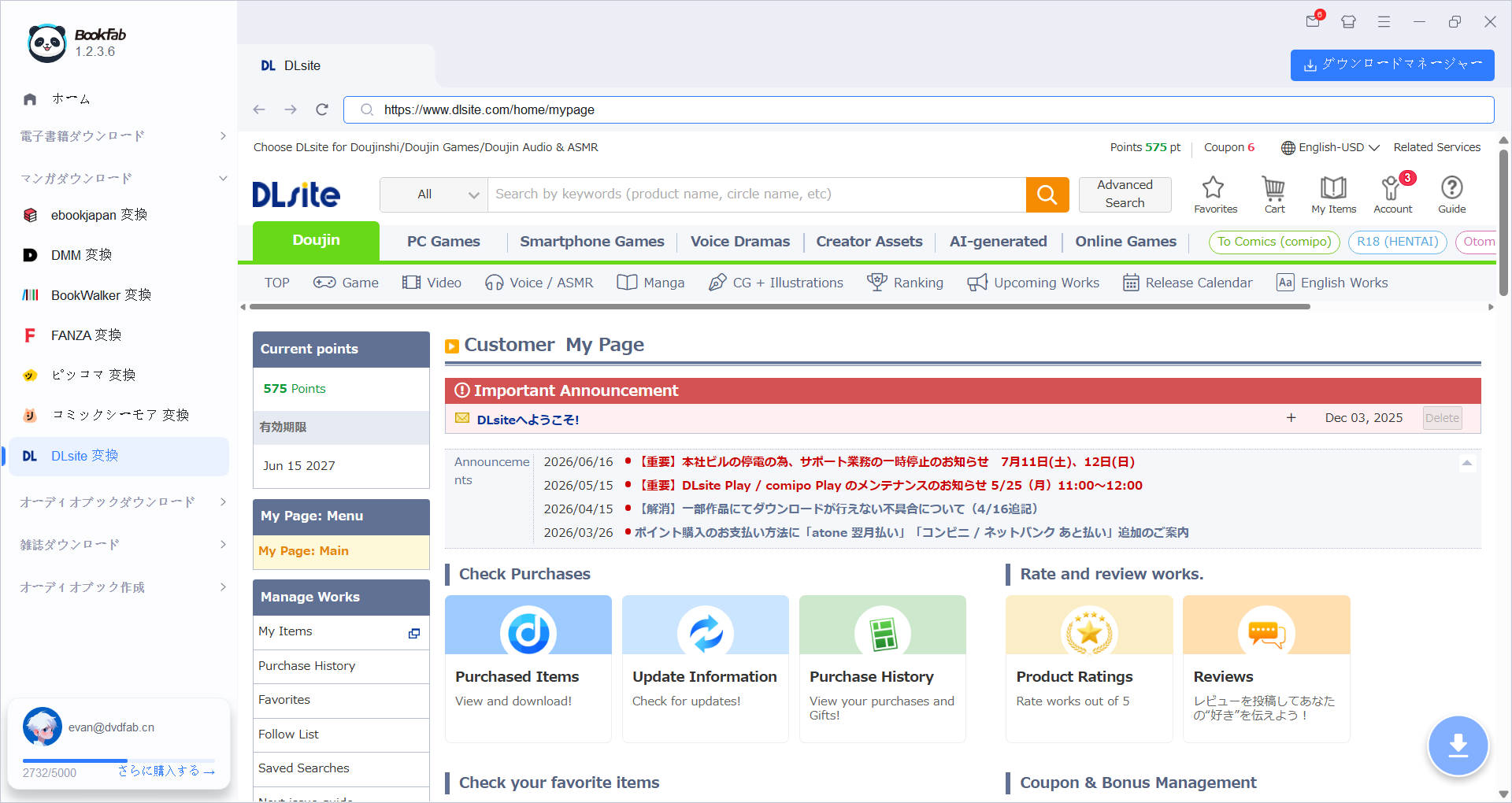Select コミックシーモア 変換 in sidebar
The width and height of the screenshot is (1512, 803).
point(118,416)
